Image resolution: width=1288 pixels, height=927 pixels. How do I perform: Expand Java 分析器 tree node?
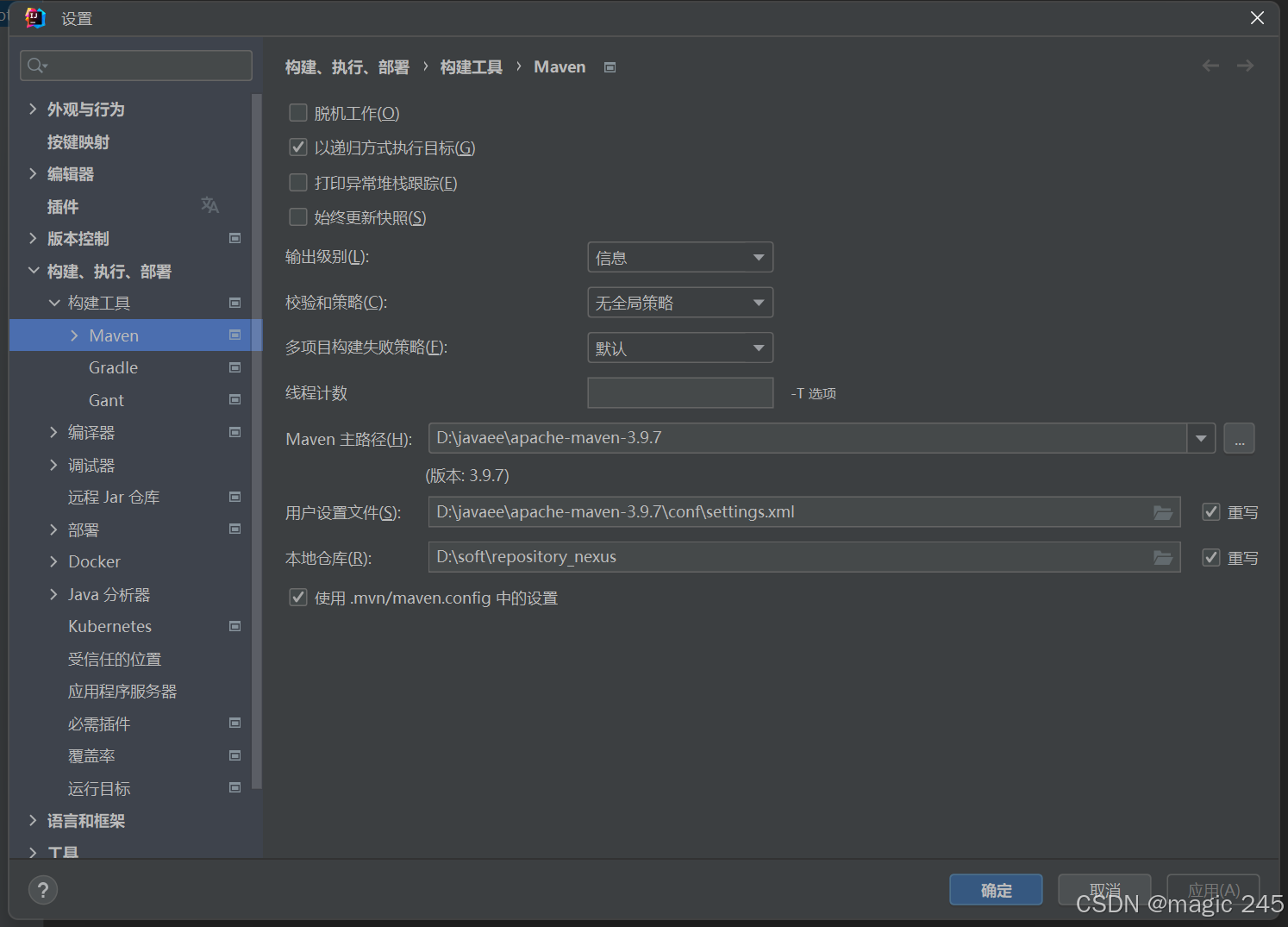click(53, 594)
